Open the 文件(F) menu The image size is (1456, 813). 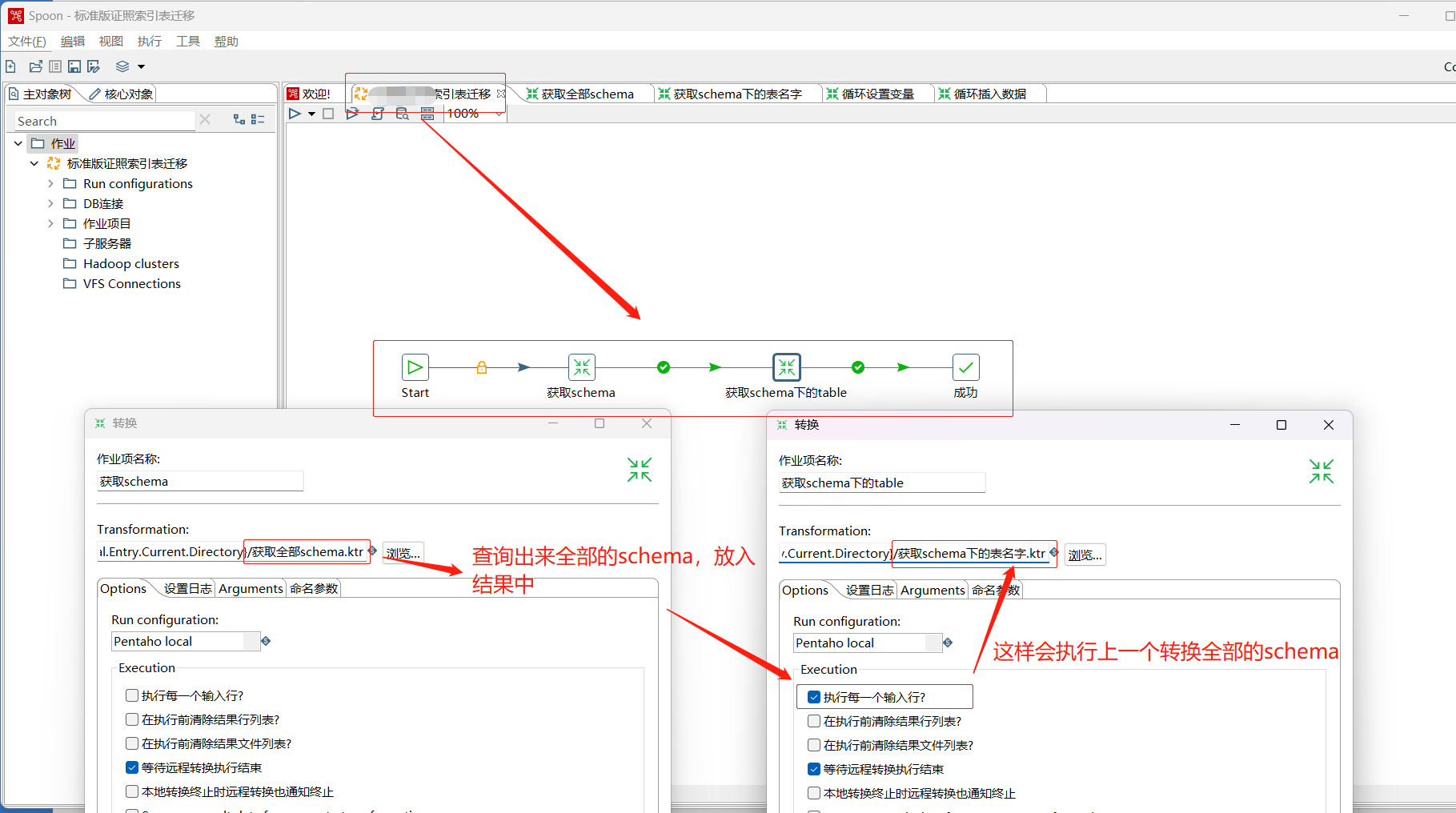point(27,41)
